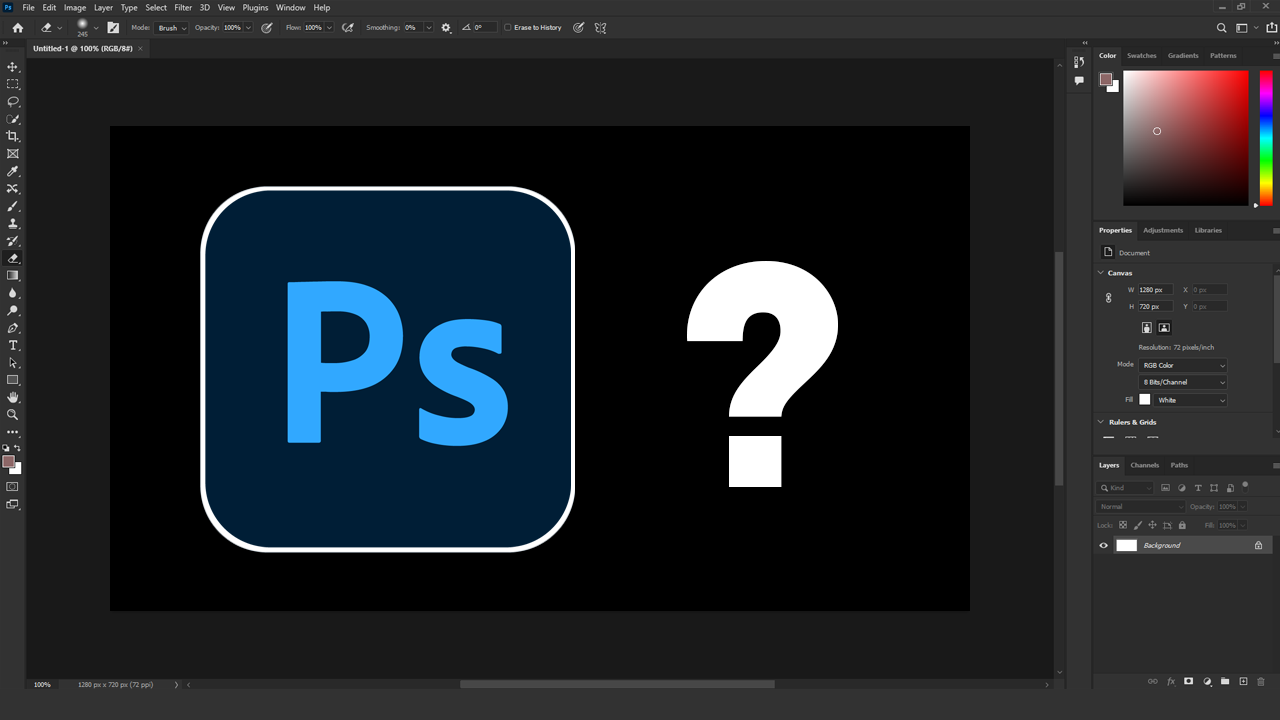Open the Image menu
Image resolution: width=1280 pixels, height=720 pixels.
[75, 7]
